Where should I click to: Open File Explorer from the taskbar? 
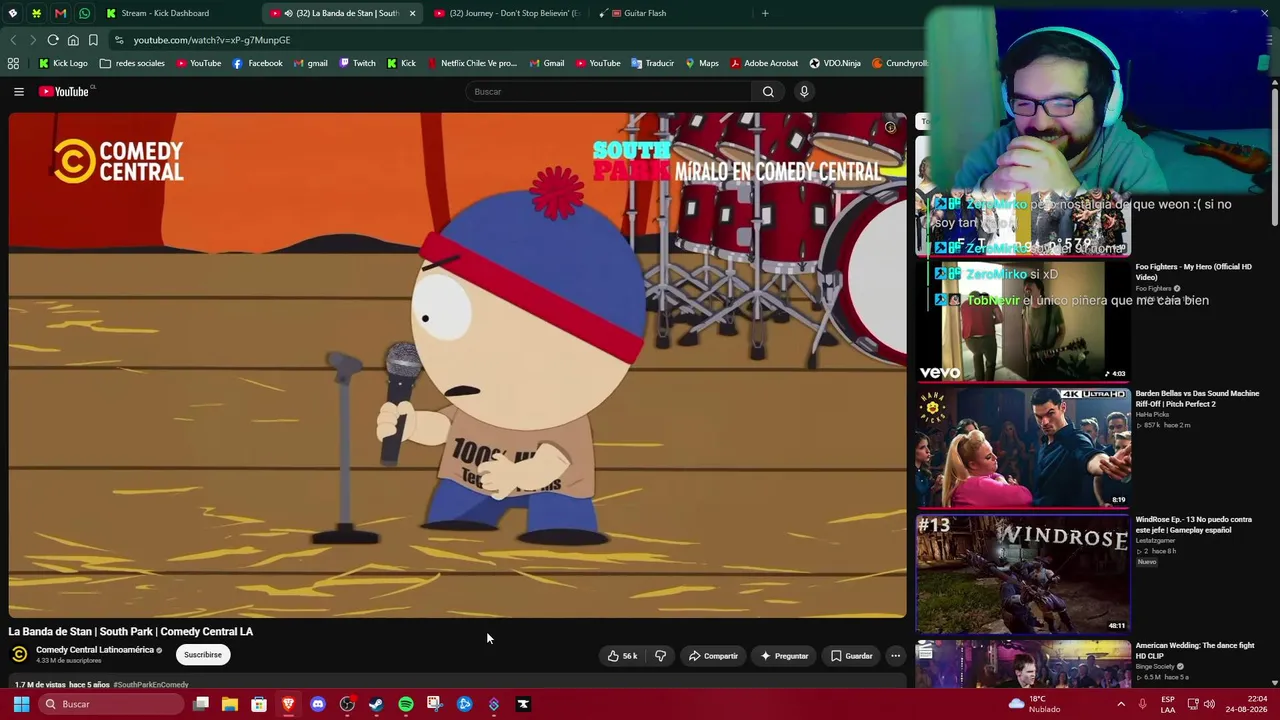point(230,704)
